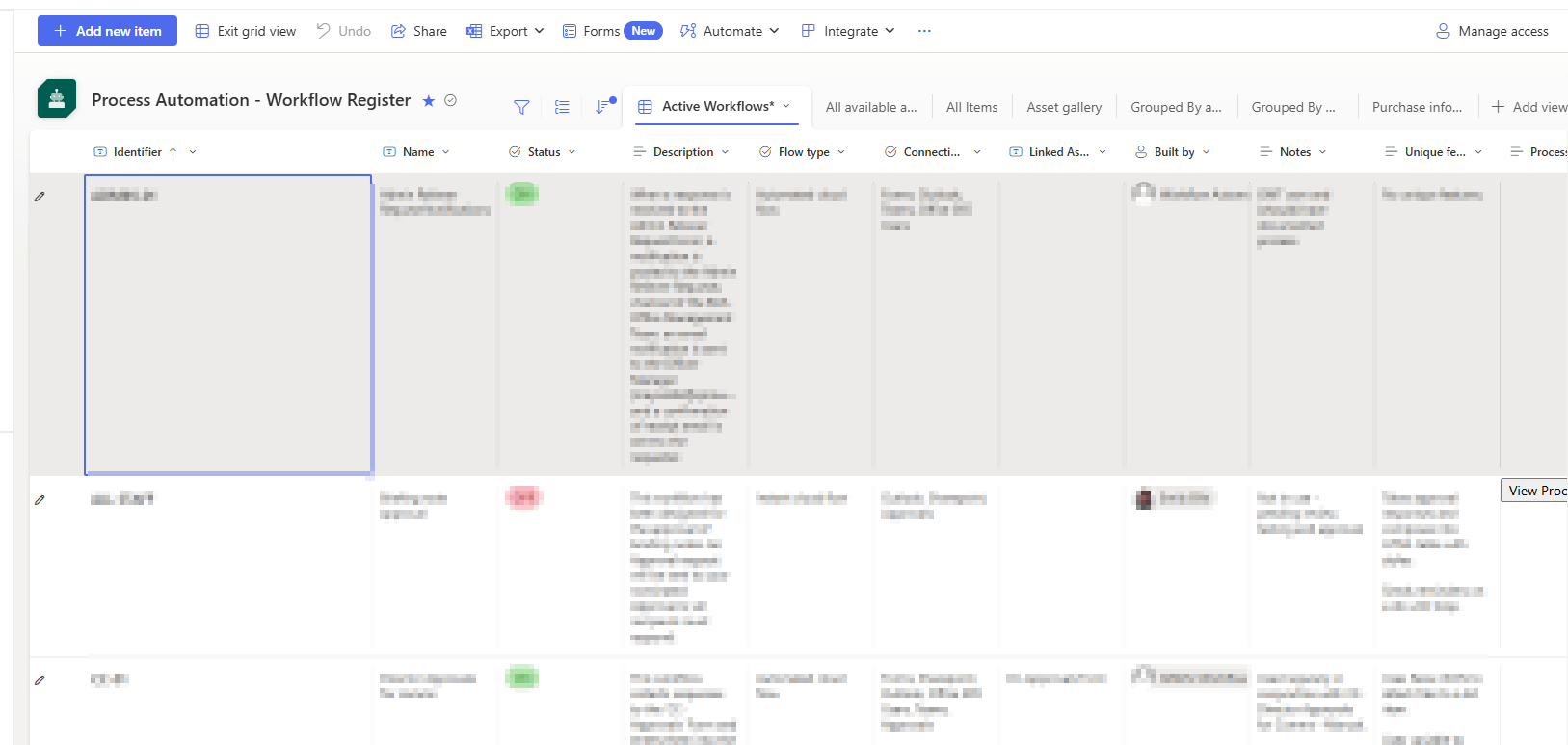The height and width of the screenshot is (745, 1568).
Task: Click edit pencil icon on first row
Action: (x=40, y=197)
